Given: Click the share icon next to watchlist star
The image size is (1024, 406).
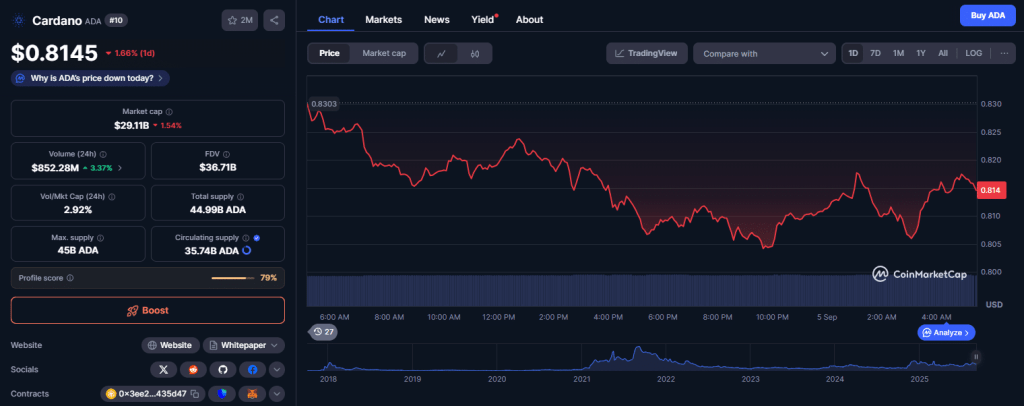Looking at the screenshot, I should pos(274,20).
